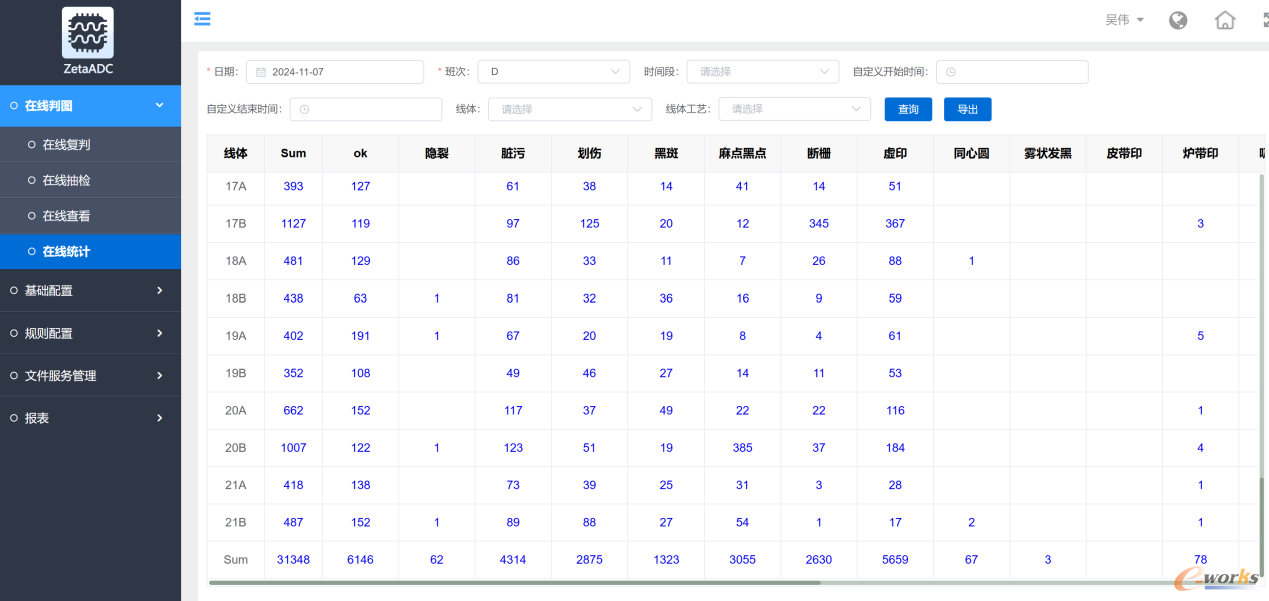Screen dimensions: 1269x601
Task: Click the 自定义结束时间 input field
Action: point(366,109)
